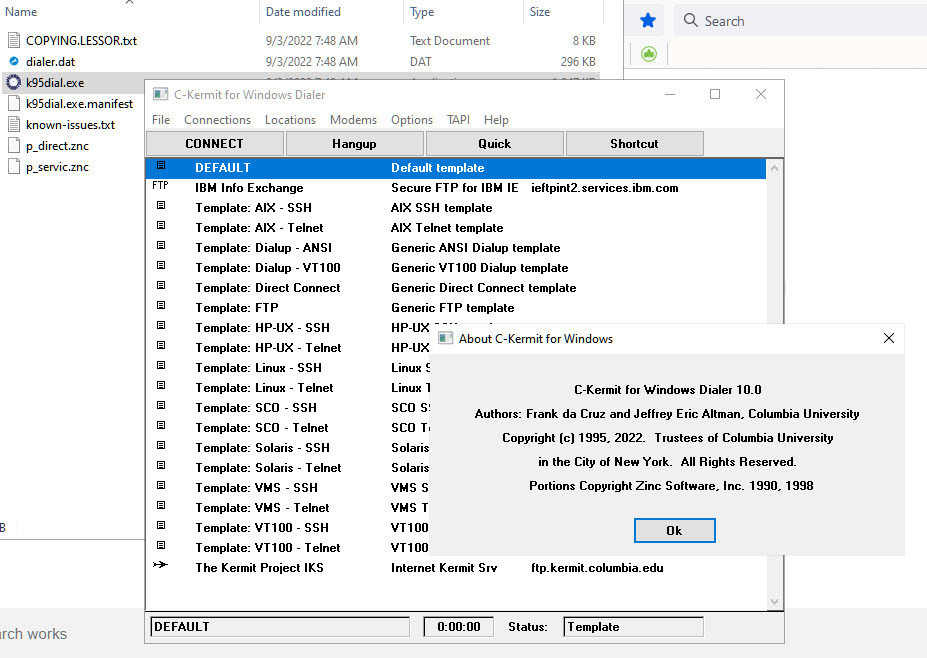This screenshot has width=927, height=658.
Task: Click the icon beside Template: Solaris - Telnet
Action: point(161,465)
